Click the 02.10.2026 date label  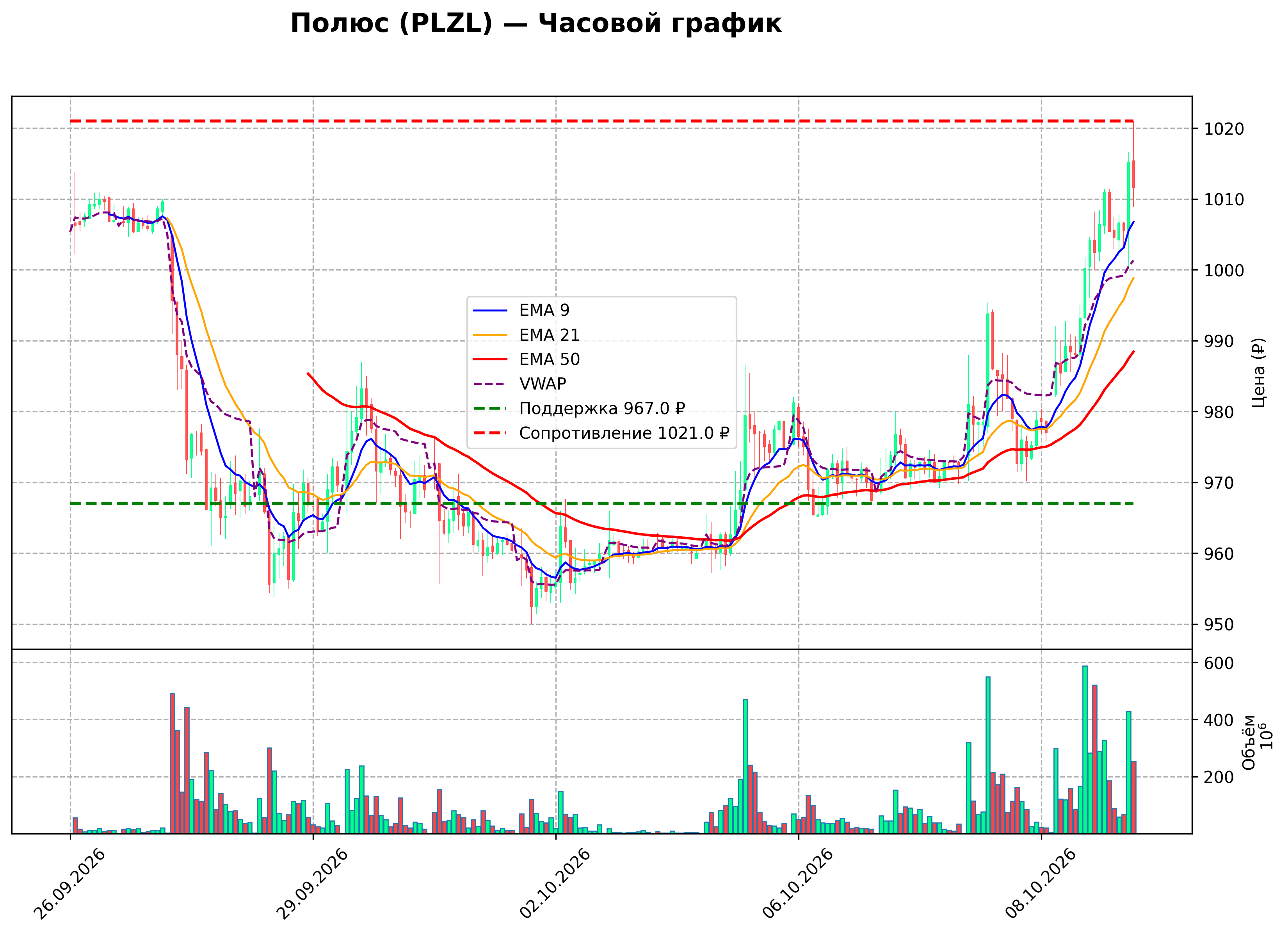coord(555,884)
